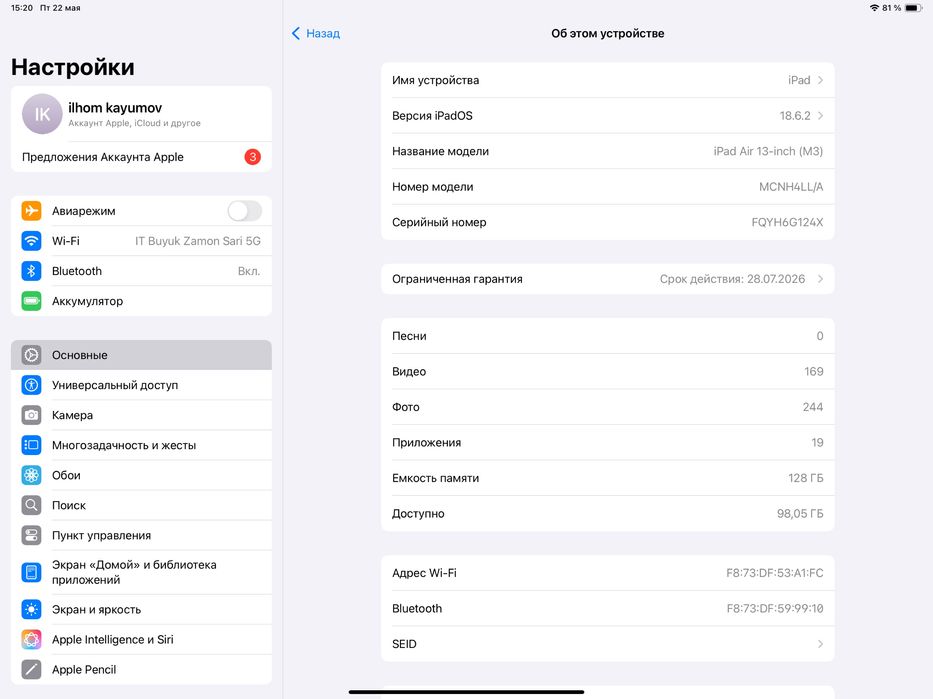Tap the Поиск magnifier icon

click(x=32, y=505)
